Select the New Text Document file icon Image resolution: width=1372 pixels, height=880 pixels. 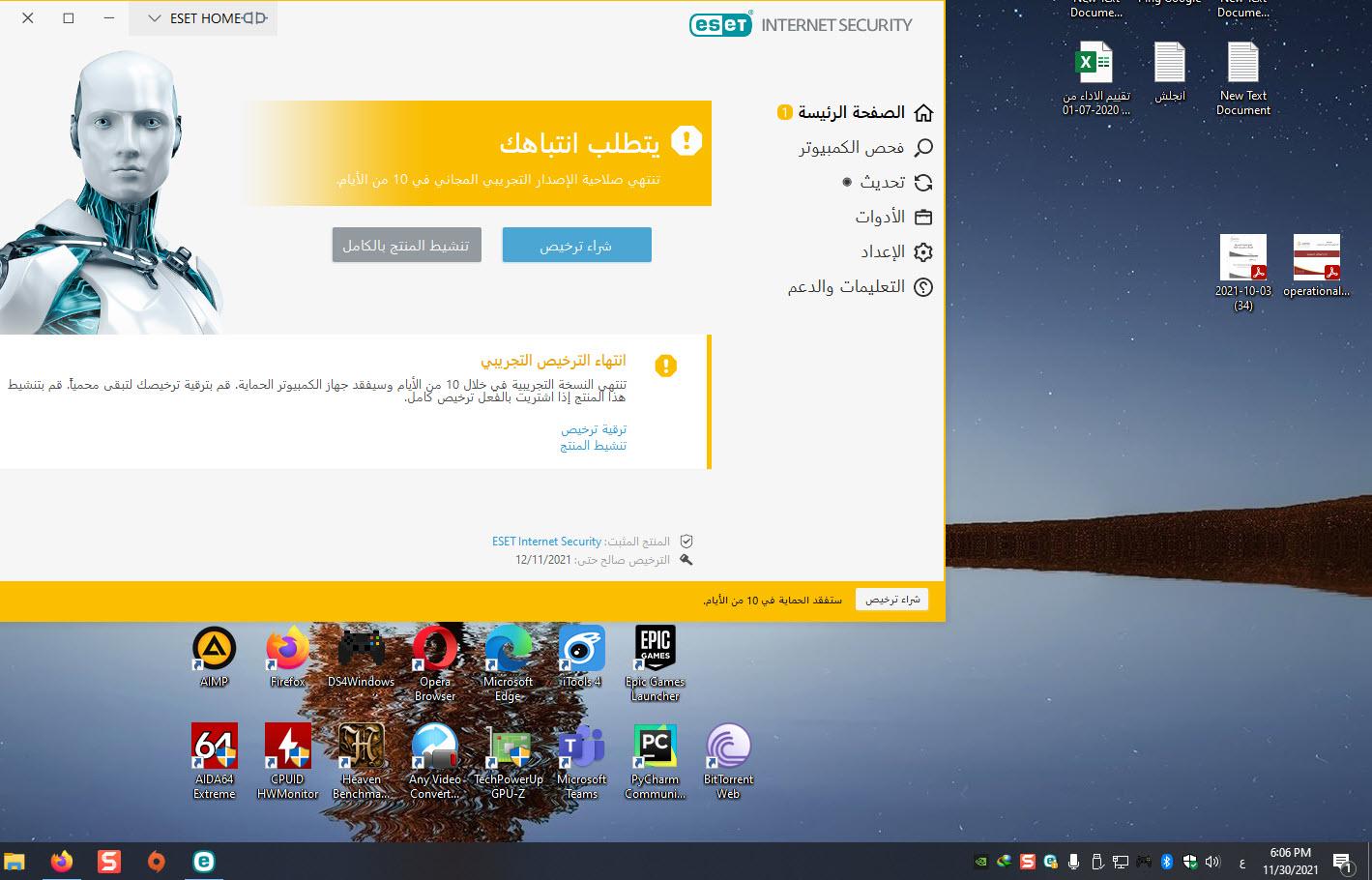coord(1243,79)
